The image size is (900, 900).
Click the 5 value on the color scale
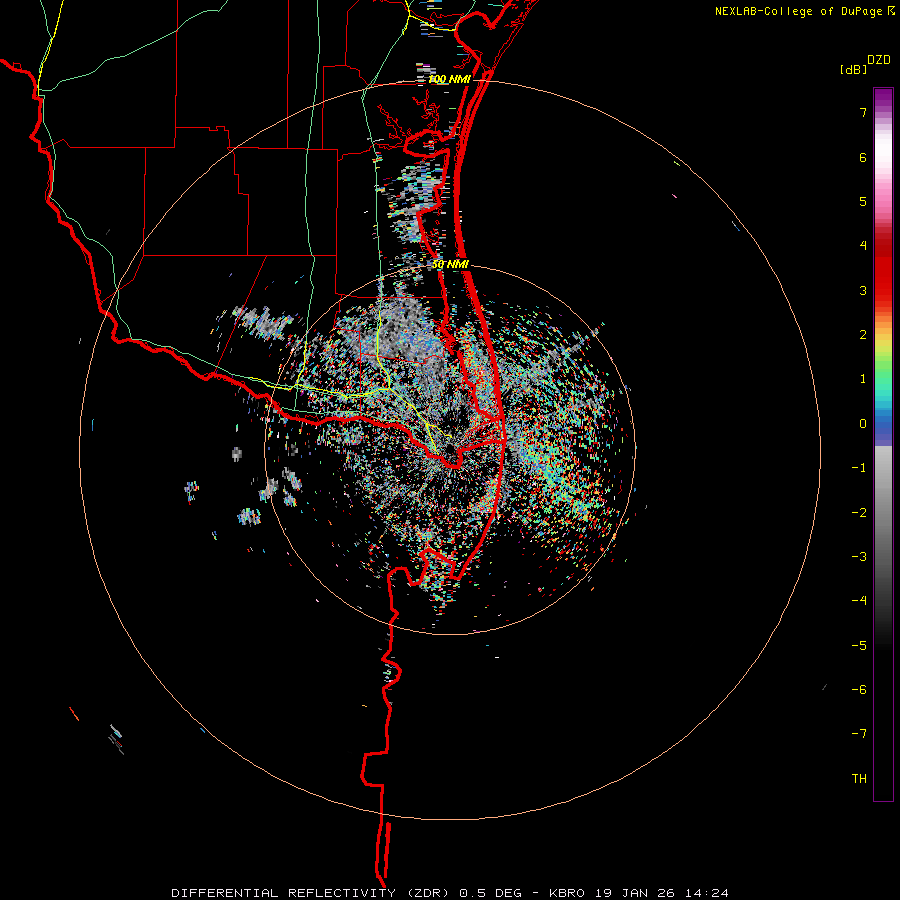[x=863, y=201]
